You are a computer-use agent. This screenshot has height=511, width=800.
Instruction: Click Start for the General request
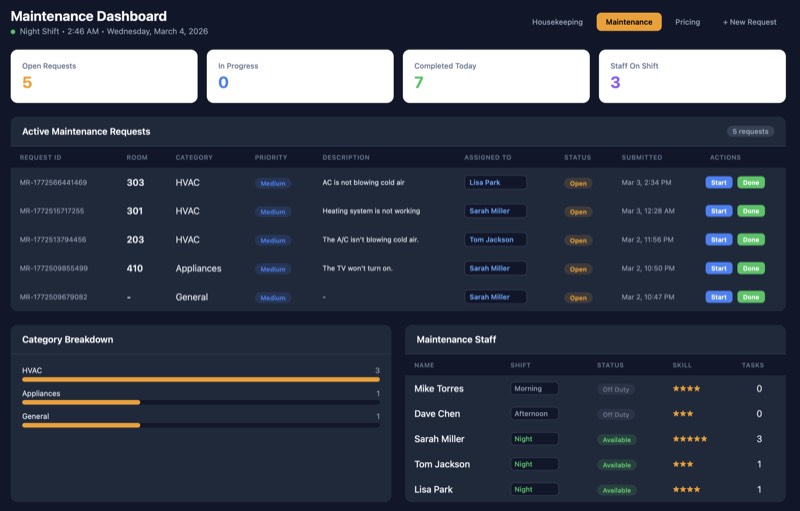pos(718,297)
